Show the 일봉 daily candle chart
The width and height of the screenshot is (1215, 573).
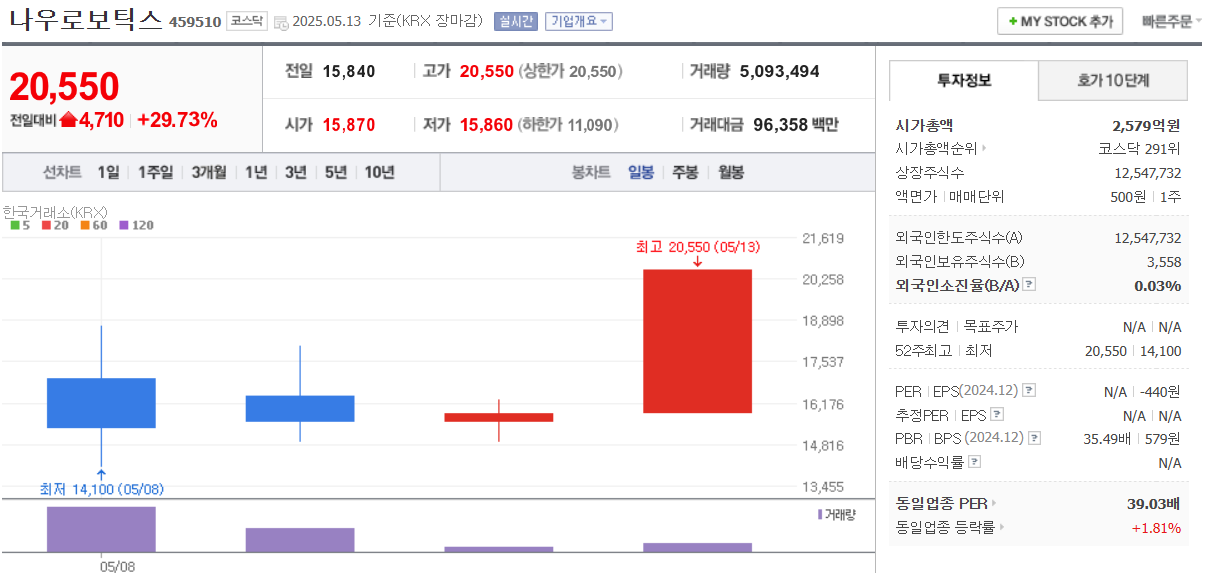coord(641,172)
